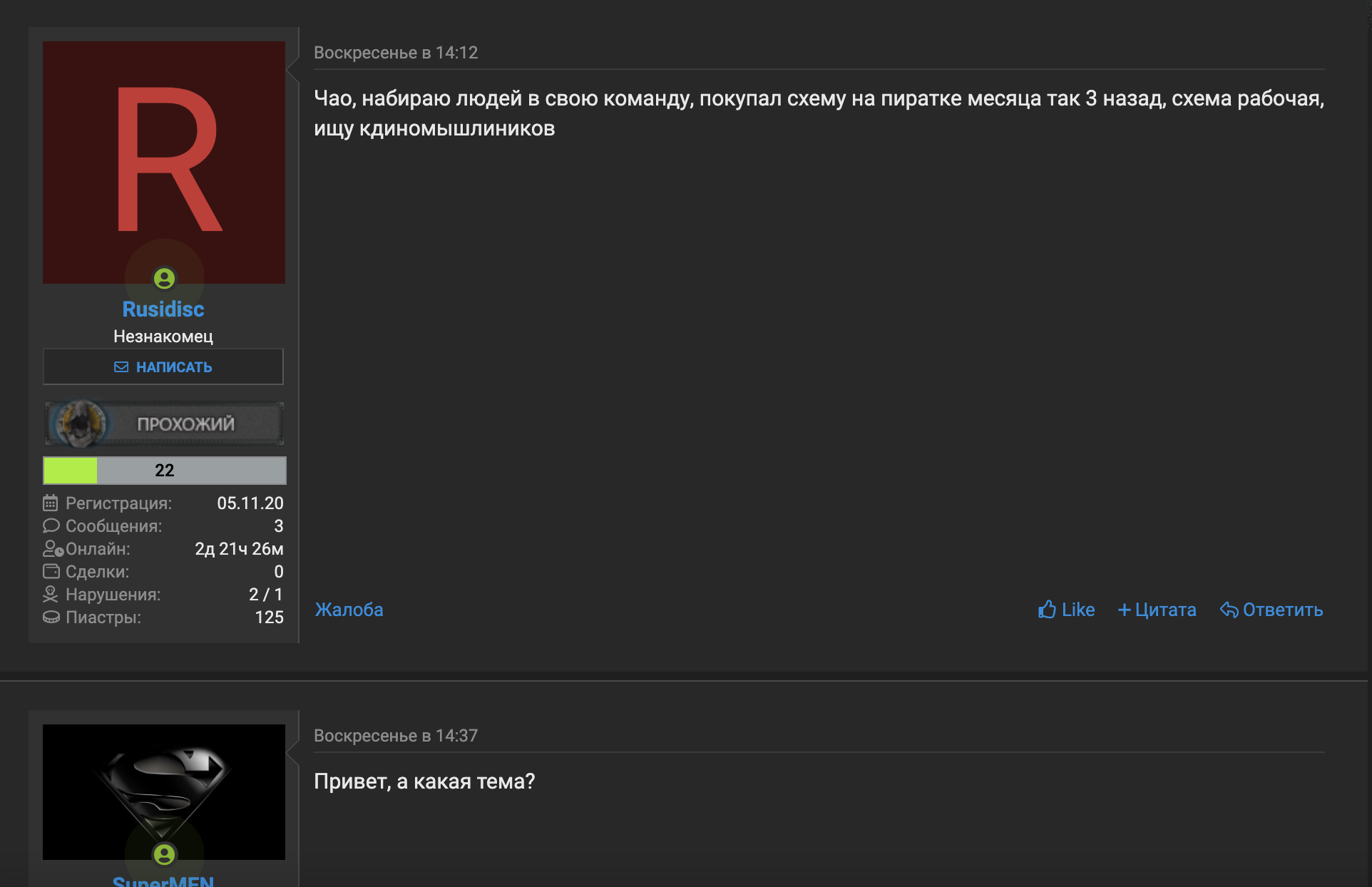Click the user clock icon beside Онлайн
The height and width of the screenshot is (887, 1372).
pos(53,548)
